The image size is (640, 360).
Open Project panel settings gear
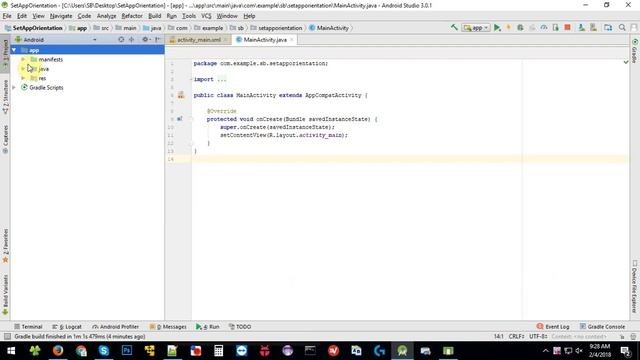(x=145, y=40)
